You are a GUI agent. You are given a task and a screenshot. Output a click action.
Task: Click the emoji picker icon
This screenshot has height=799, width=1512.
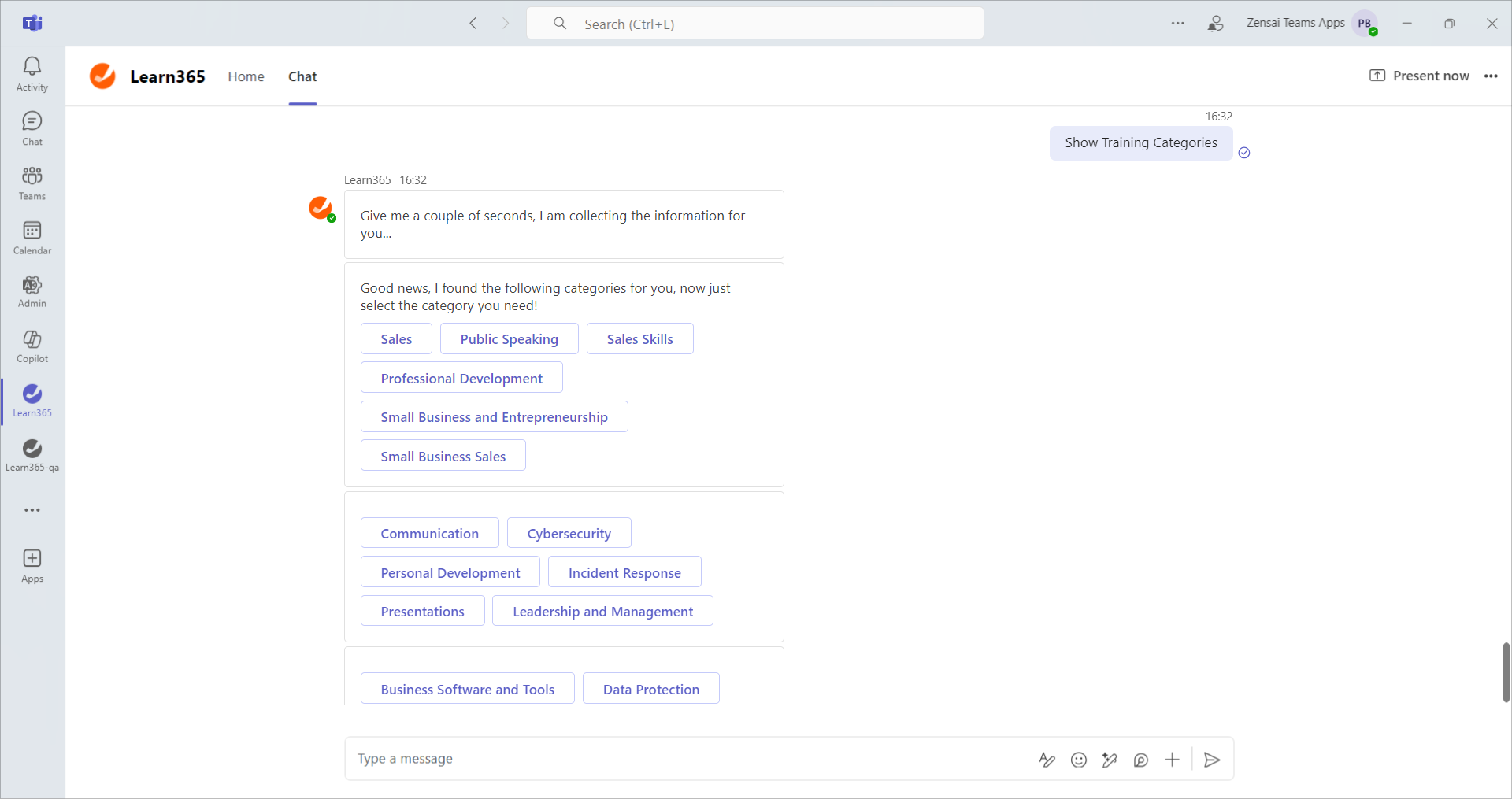coord(1079,760)
